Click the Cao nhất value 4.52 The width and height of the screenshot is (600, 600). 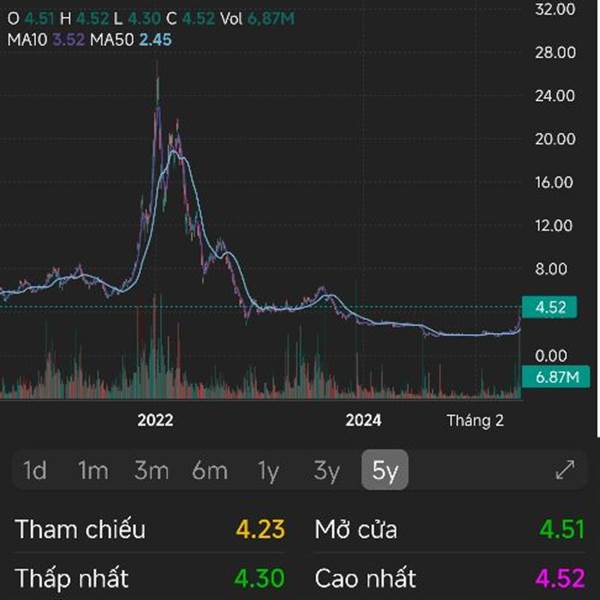[560, 578]
